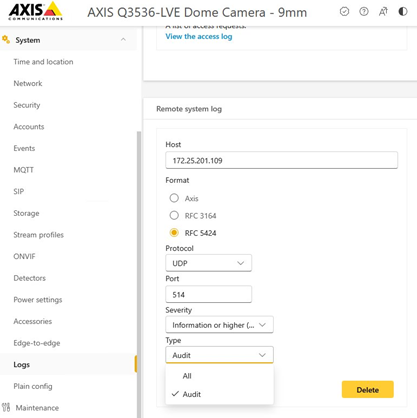Screen dimensions: 417x418
Task: Expand the Severity dropdown
Action: (x=219, y=325)
